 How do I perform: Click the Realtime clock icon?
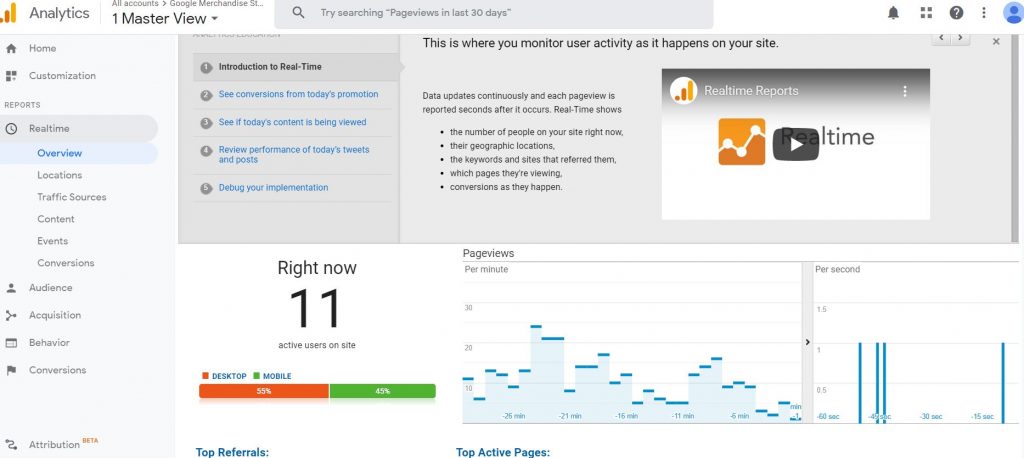(11, 129)
